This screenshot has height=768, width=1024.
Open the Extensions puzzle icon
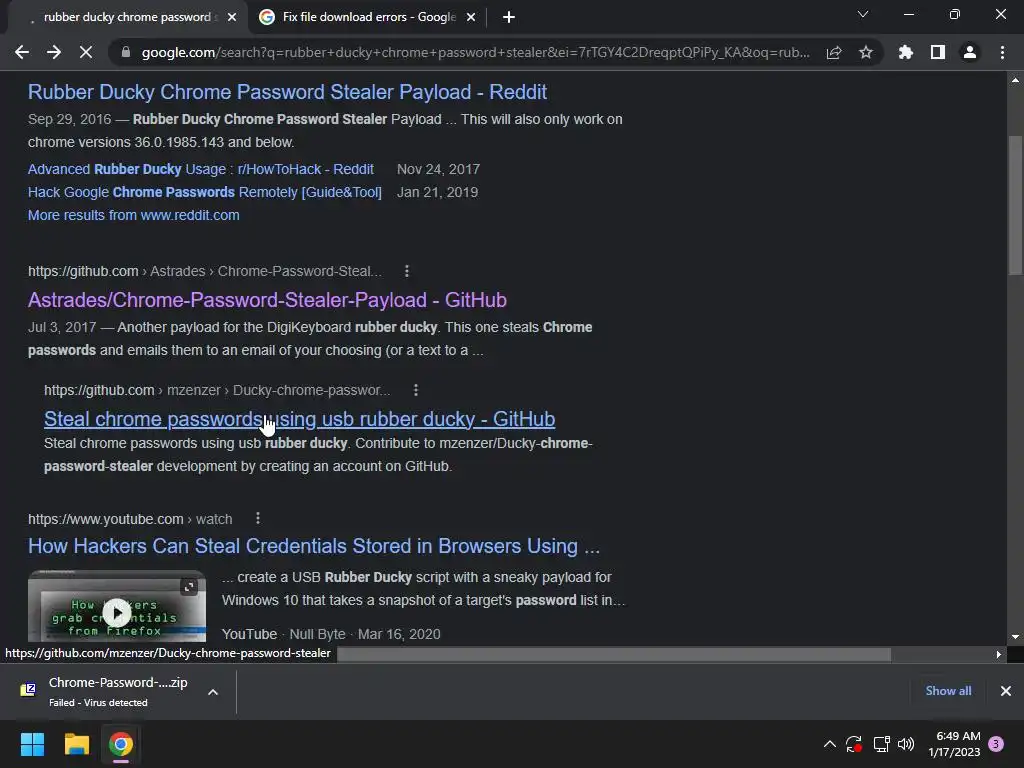(906, 52)
